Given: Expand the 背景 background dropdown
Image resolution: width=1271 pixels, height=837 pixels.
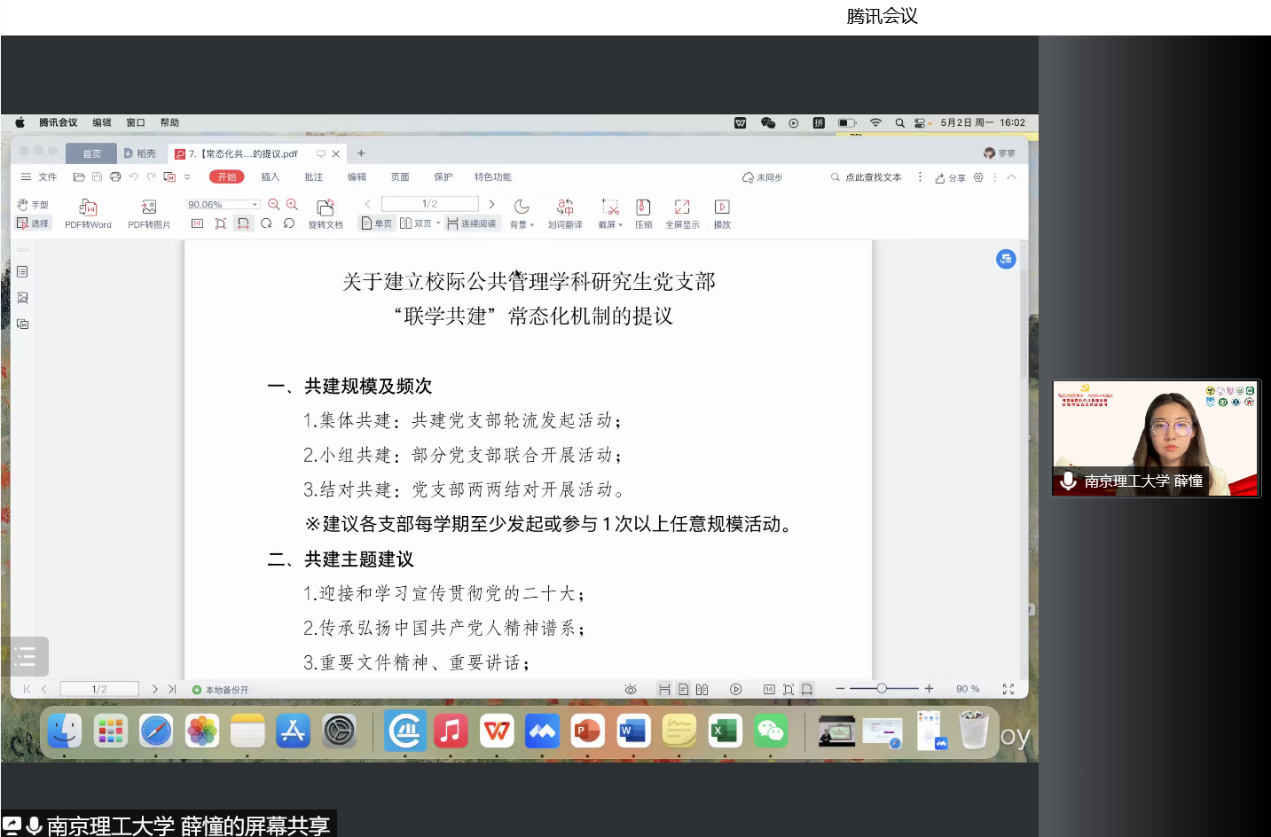Looking at the screenshot, I should tap(521, 224).
